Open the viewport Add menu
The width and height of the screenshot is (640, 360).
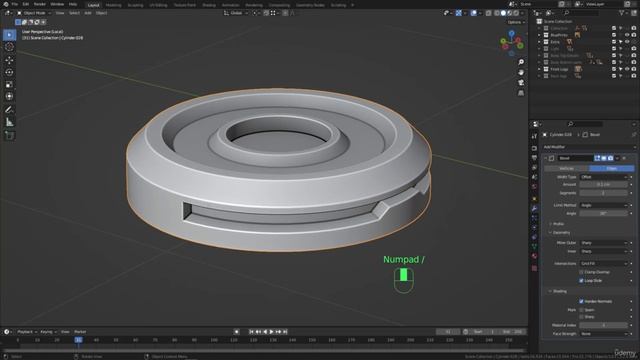click(87, 13)
